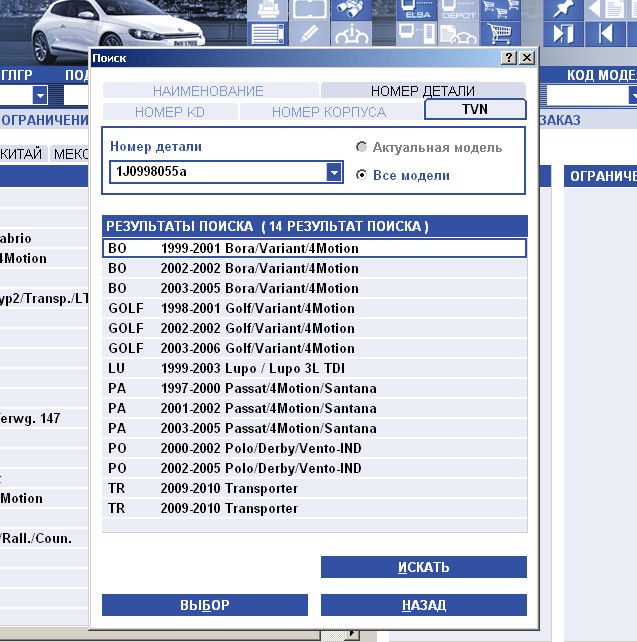Select result PA 2003-2005 Passat/4Motion/Santana
The image size is (637, 642).
[x=314, y=428]
